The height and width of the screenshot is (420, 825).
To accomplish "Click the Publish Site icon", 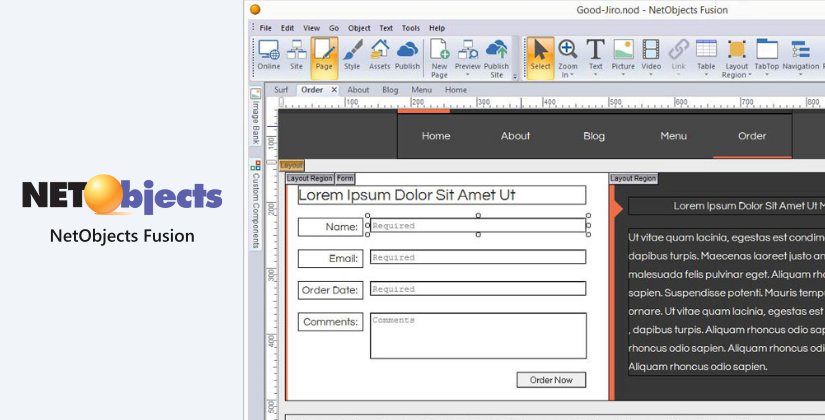I will [496, 56].
